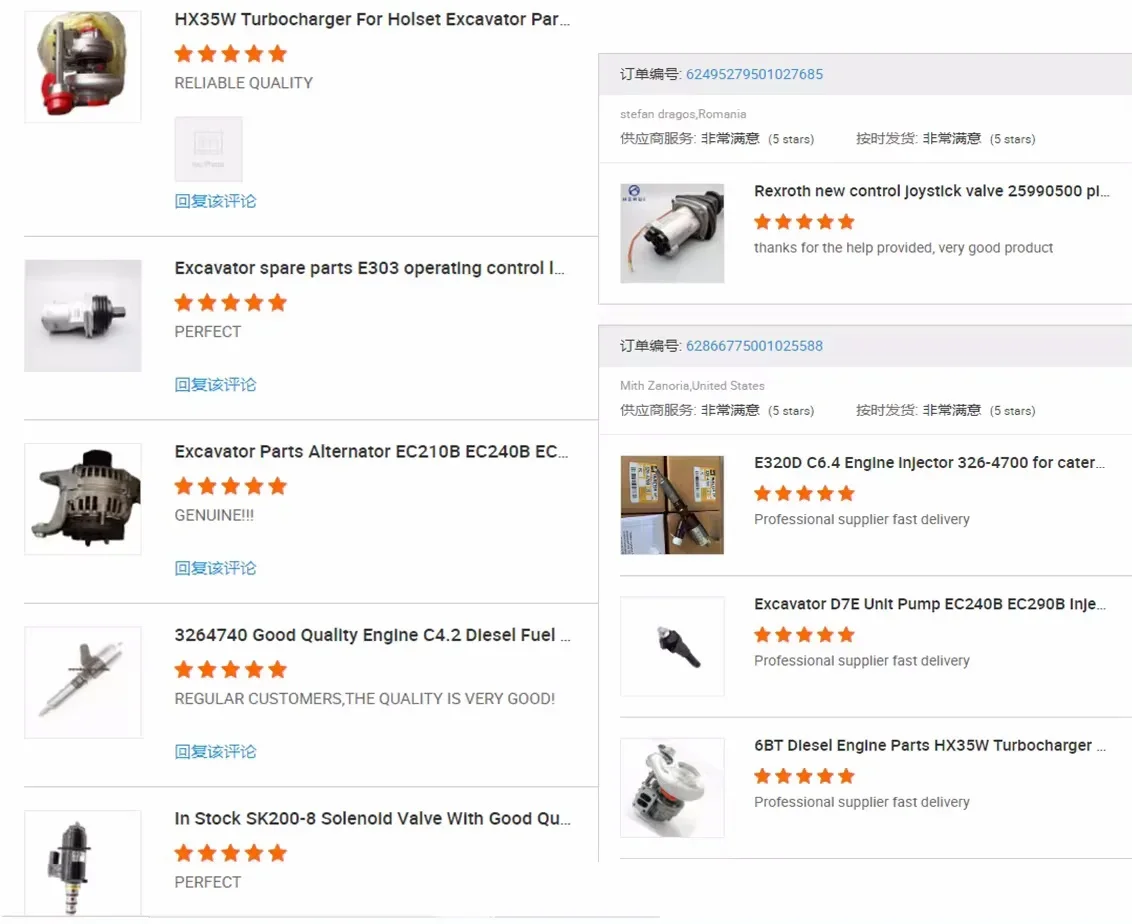Reply to the E303 PERFECT review
Screen dimensions: 1132x924
coord(215,384)
